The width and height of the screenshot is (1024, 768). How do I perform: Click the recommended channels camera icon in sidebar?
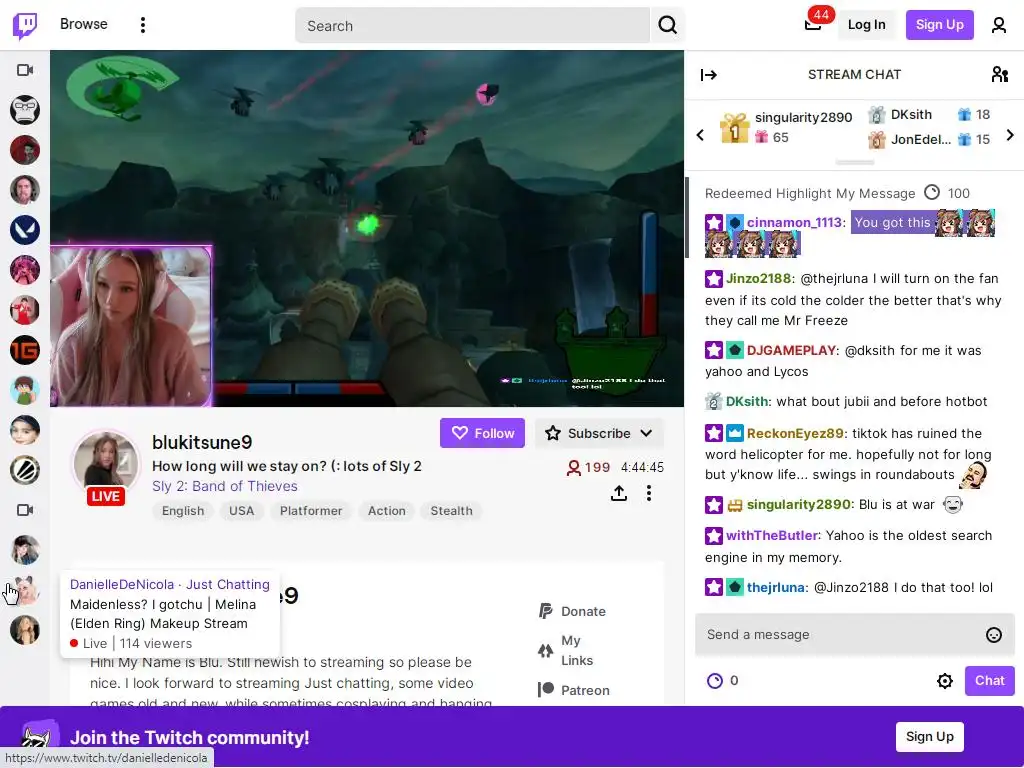click(x=25, y=510)
